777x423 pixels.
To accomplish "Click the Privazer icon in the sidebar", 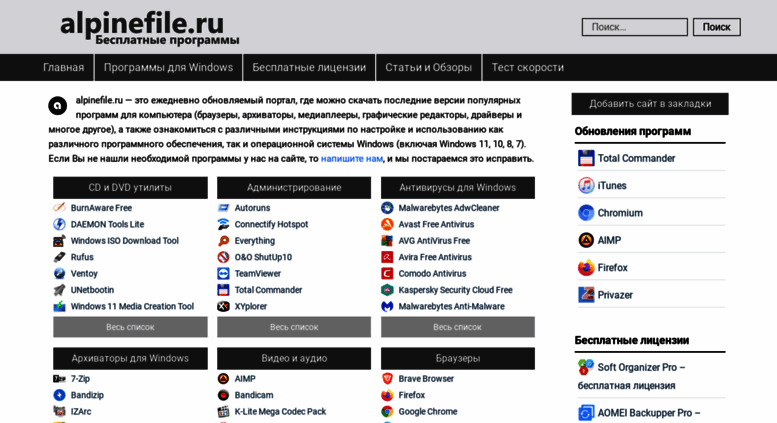I will pyautogui.click(x=586, y=295).
